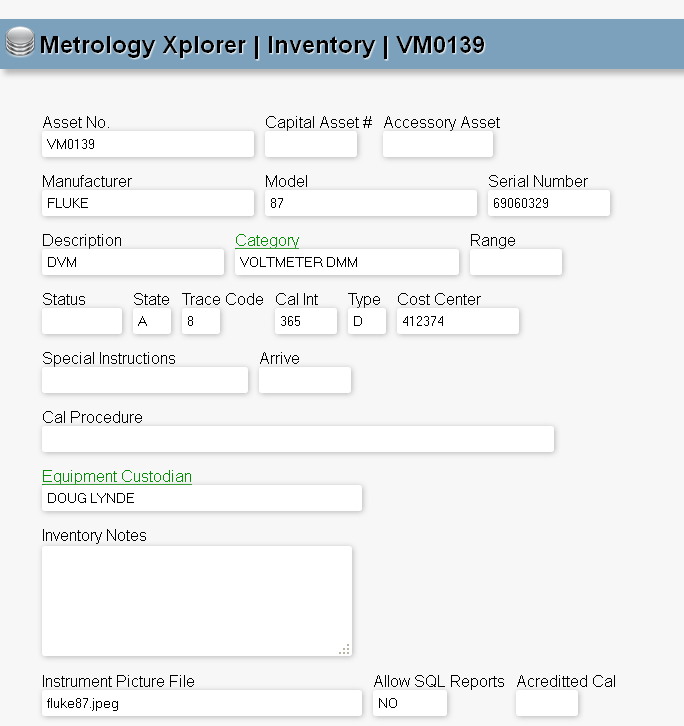Grab the Inventory Notes resize handle
Screen dimensions: 684x726
(345, 649)
